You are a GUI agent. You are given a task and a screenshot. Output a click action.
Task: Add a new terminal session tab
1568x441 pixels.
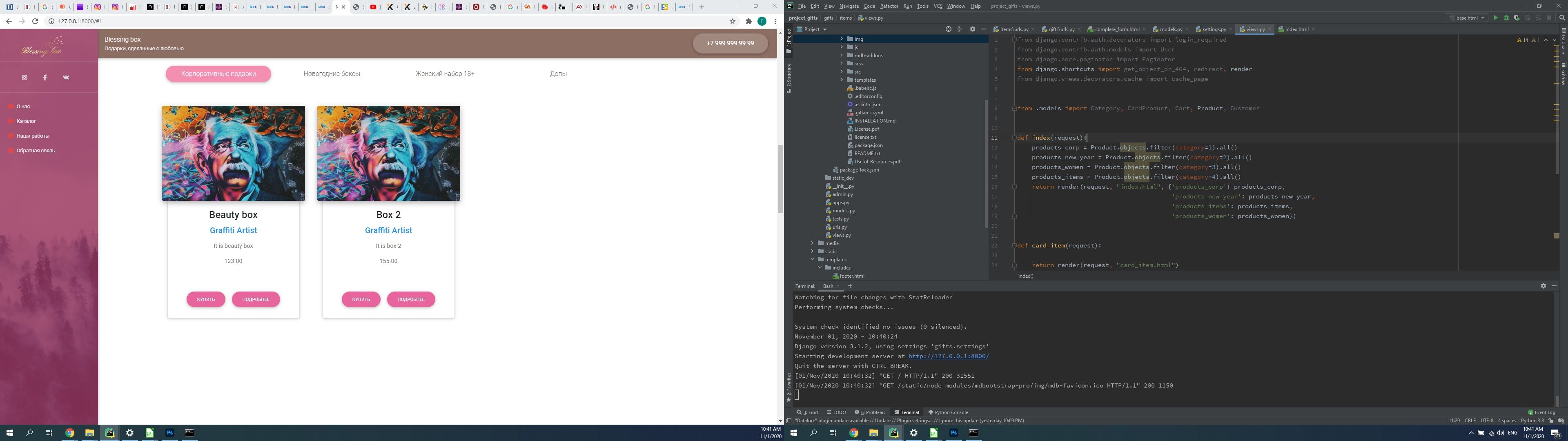(x=850, y=286)
